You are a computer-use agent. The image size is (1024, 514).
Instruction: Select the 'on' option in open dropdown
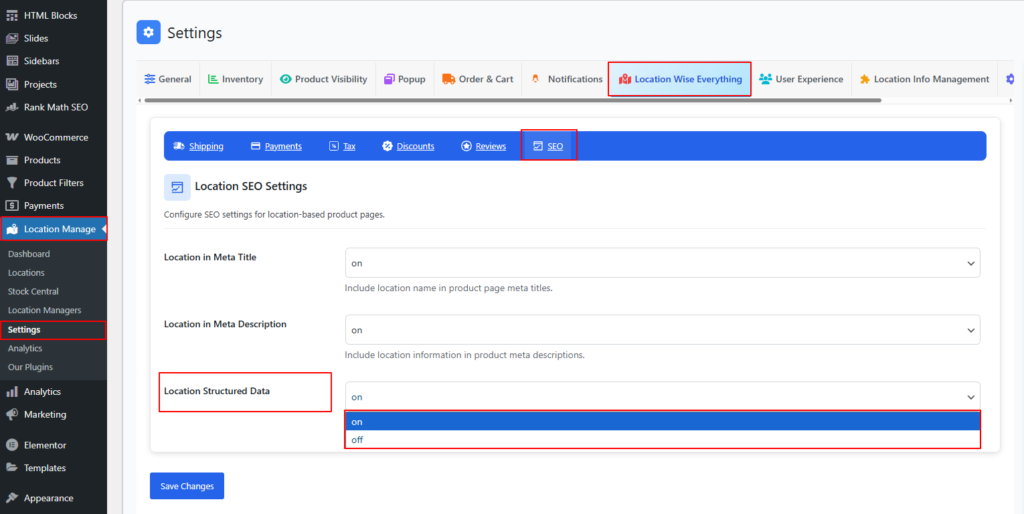pos(662,422)
